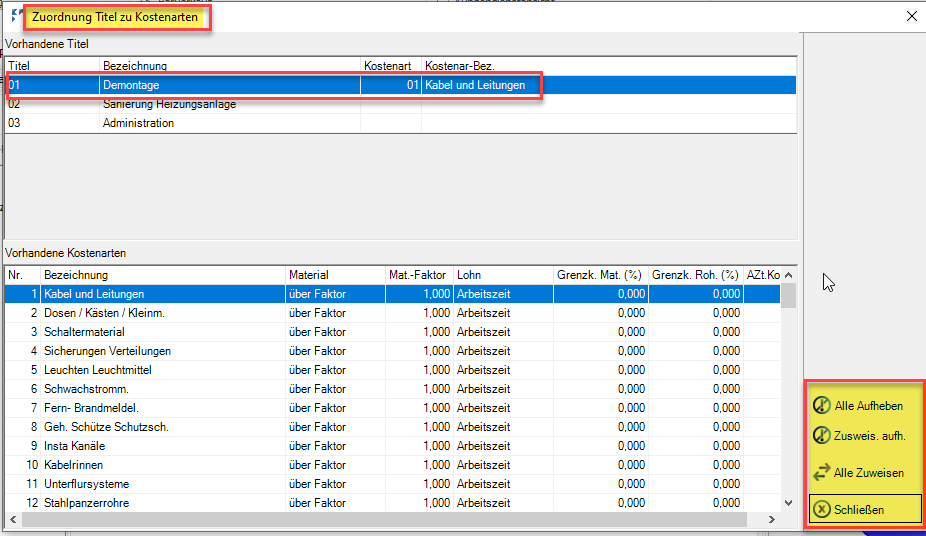926x536 pixels.
Task: Select cost type Dosen / Kästen / Kleinm.
Action: (105, 313)
